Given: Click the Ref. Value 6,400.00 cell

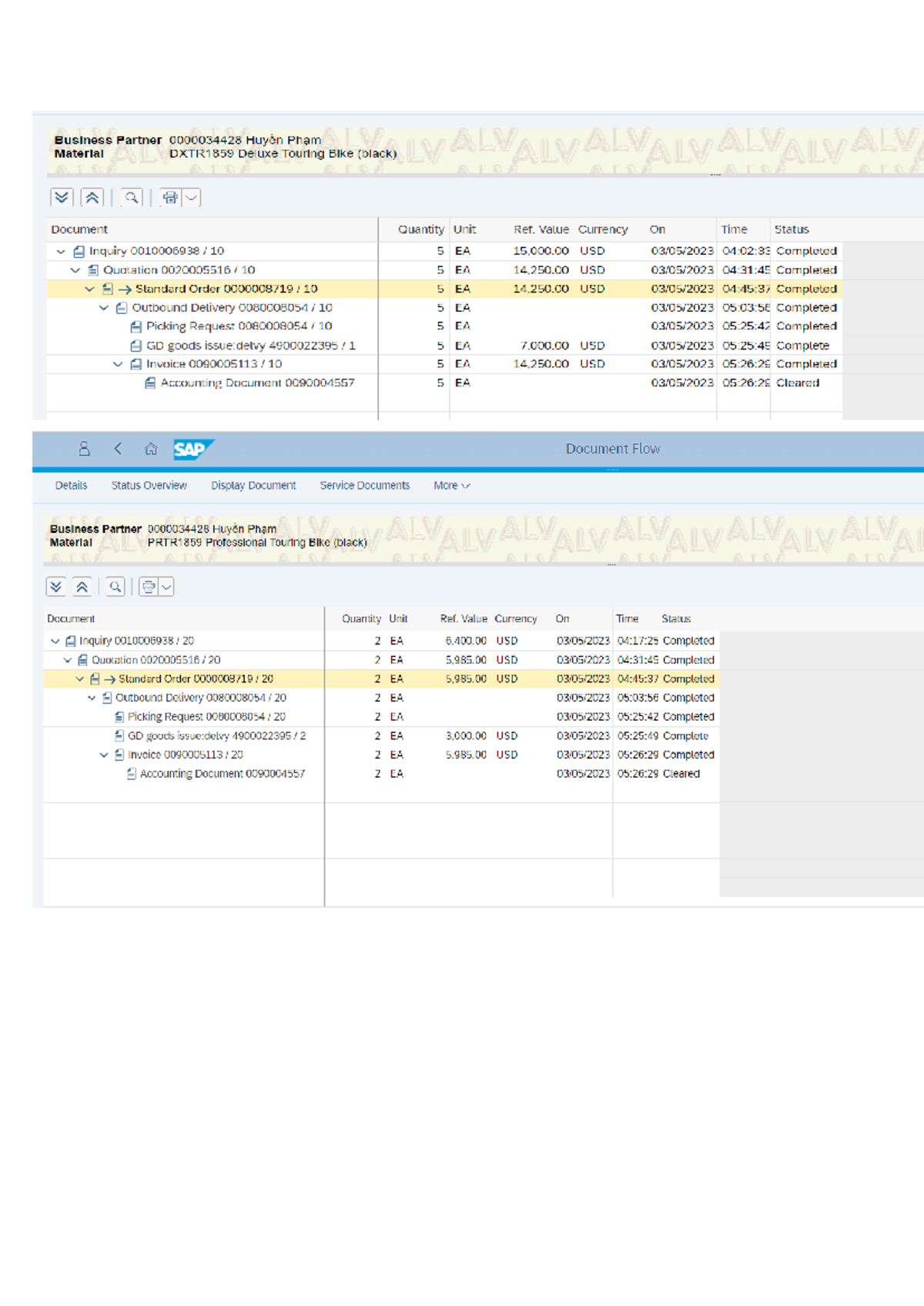Looking at the screenshot, I should tap(466, 641).
